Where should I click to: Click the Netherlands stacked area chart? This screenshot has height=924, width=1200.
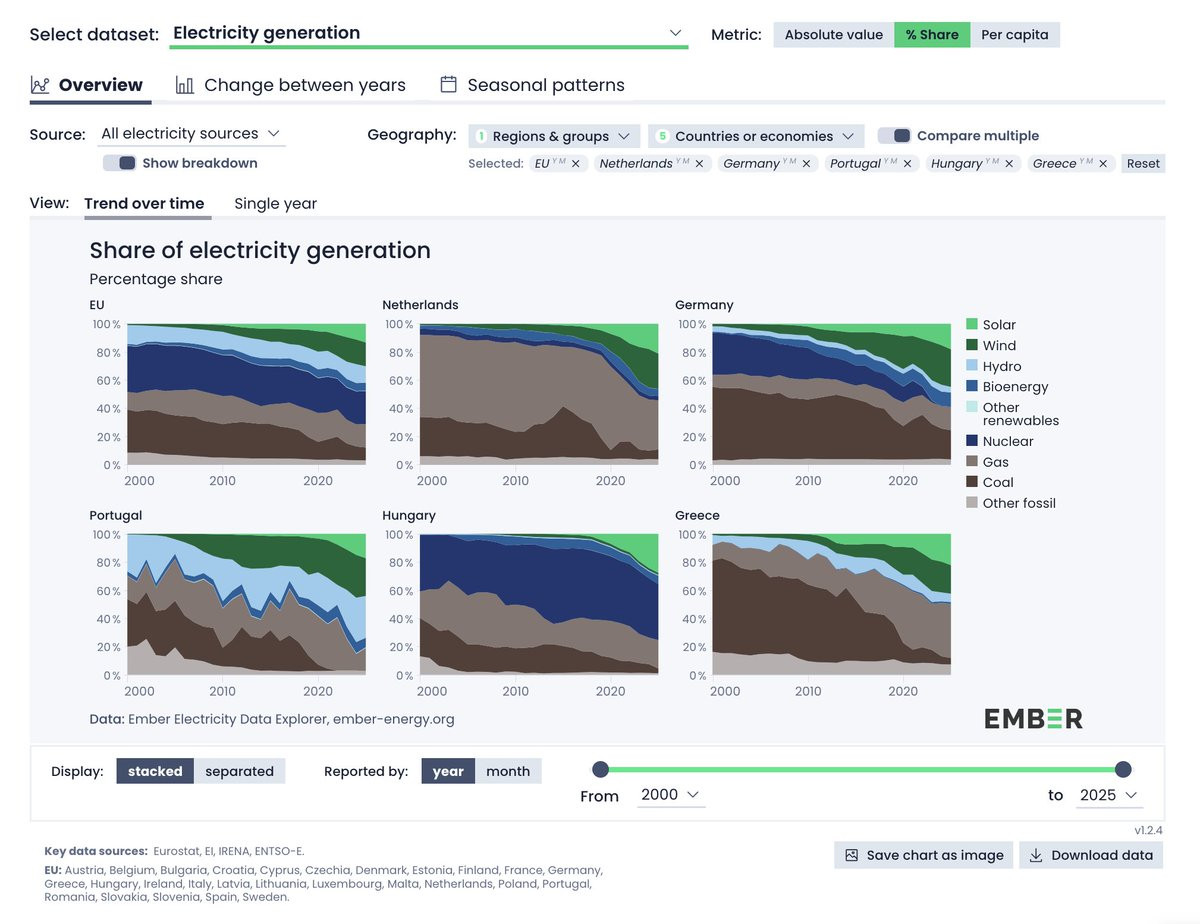[x=539, y=394]
